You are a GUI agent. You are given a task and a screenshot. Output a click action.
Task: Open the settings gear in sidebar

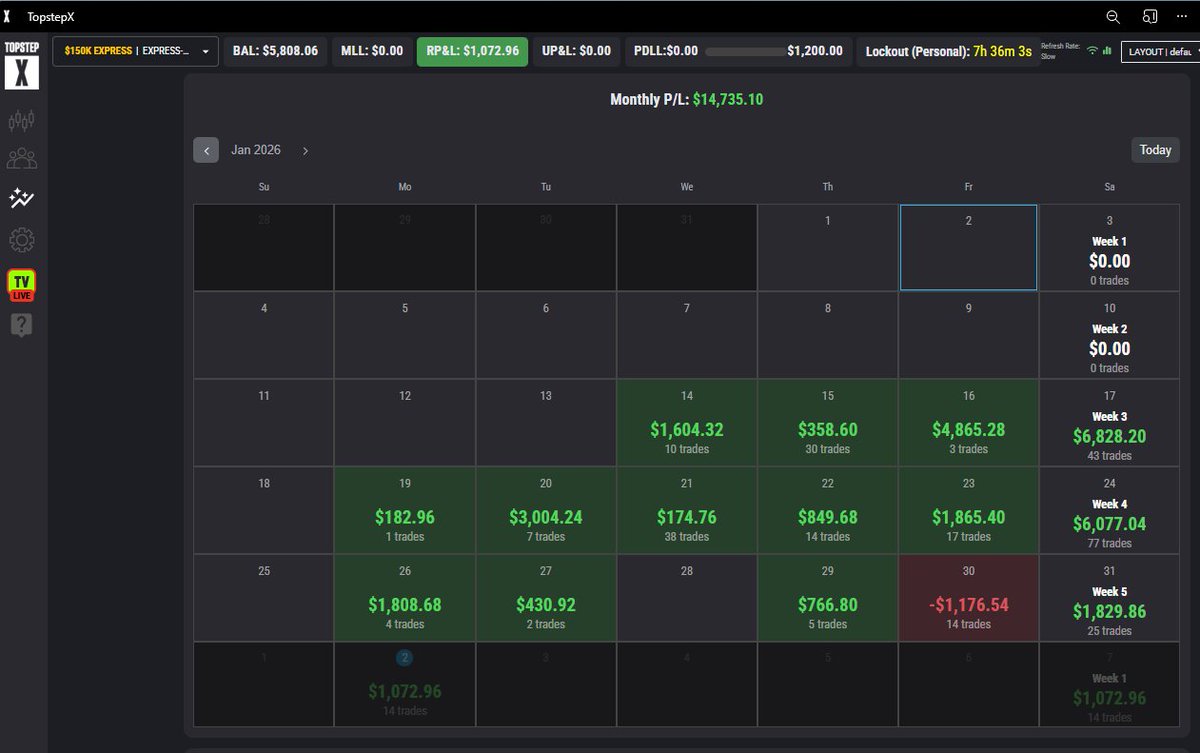click(x=22, y=240)
